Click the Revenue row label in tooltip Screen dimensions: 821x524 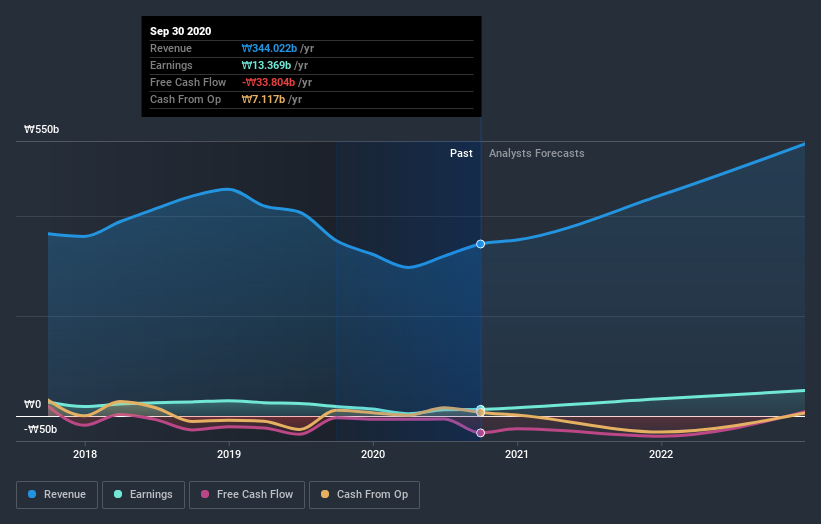171,48
